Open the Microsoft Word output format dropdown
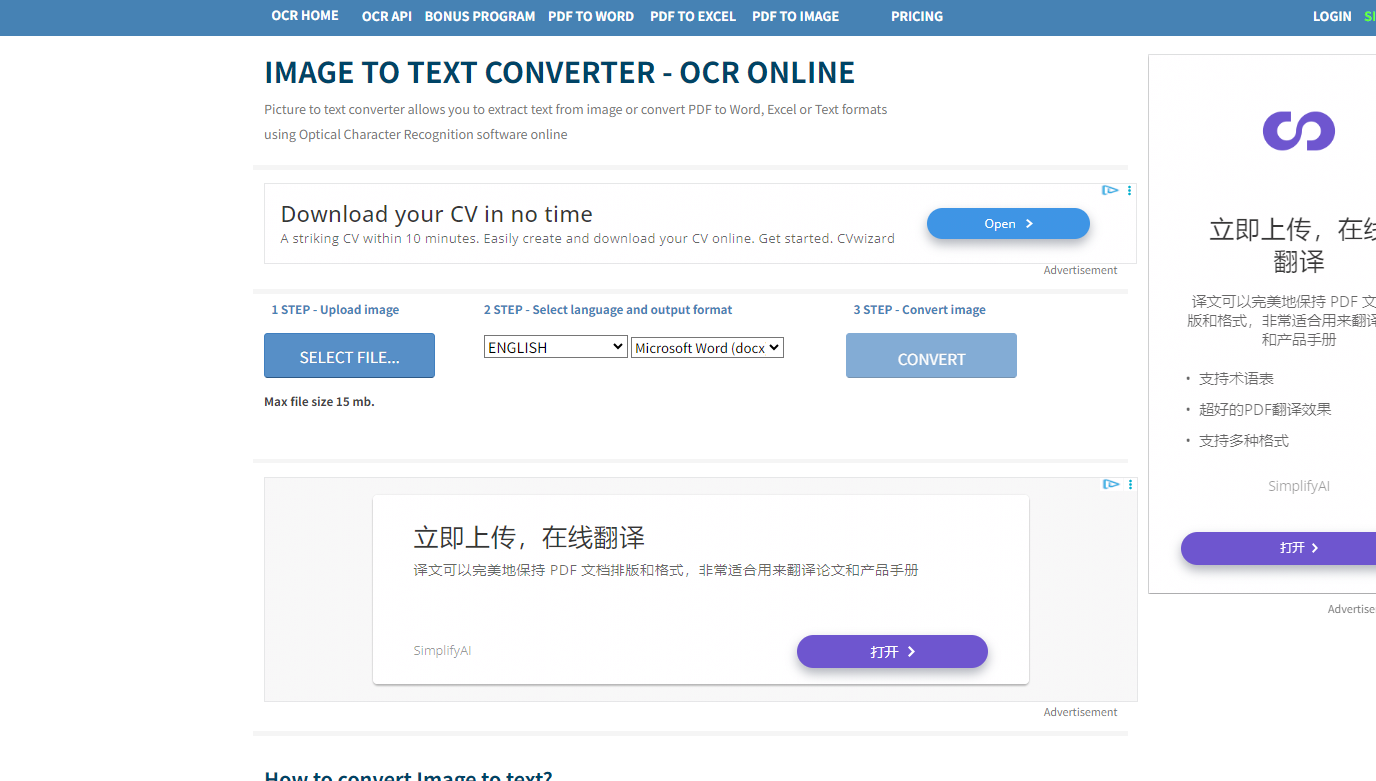Viewport: 1376px width, 781px height. coord(707,347)
